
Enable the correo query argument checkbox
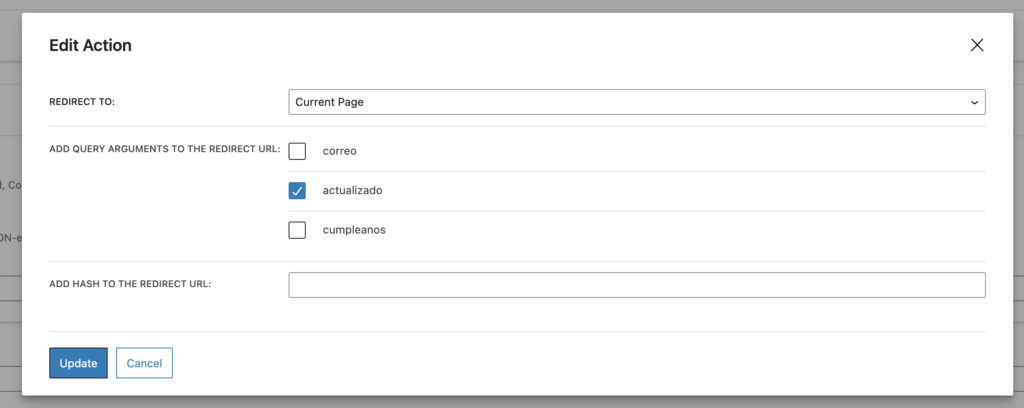click(297, 151)
